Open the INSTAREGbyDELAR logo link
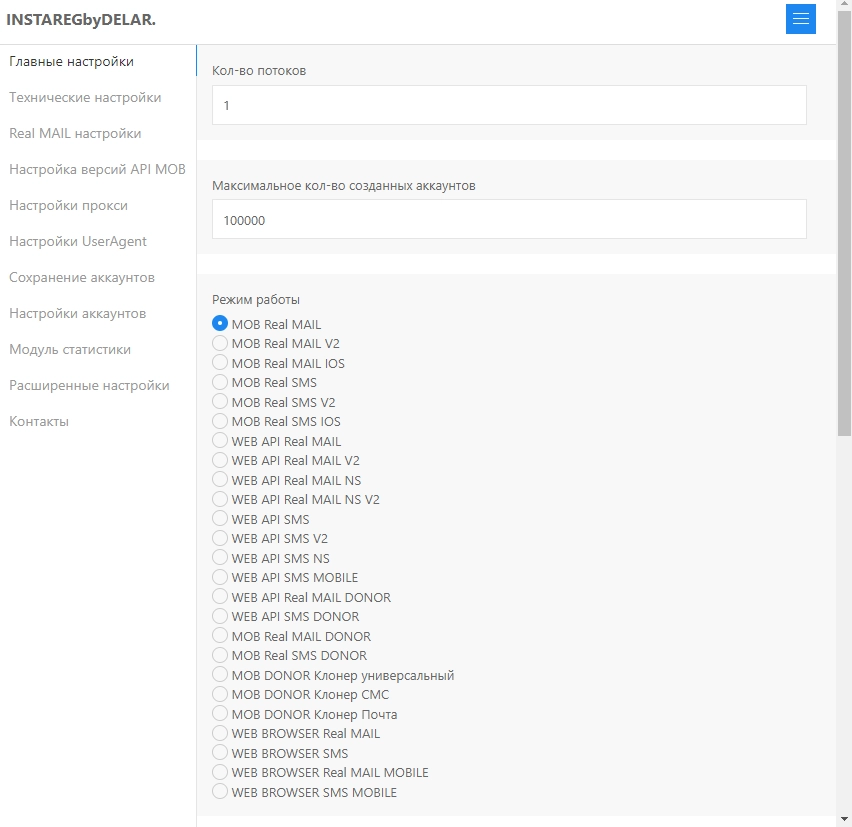The width and height of the screenshot is (852, 827). [81, 20]
